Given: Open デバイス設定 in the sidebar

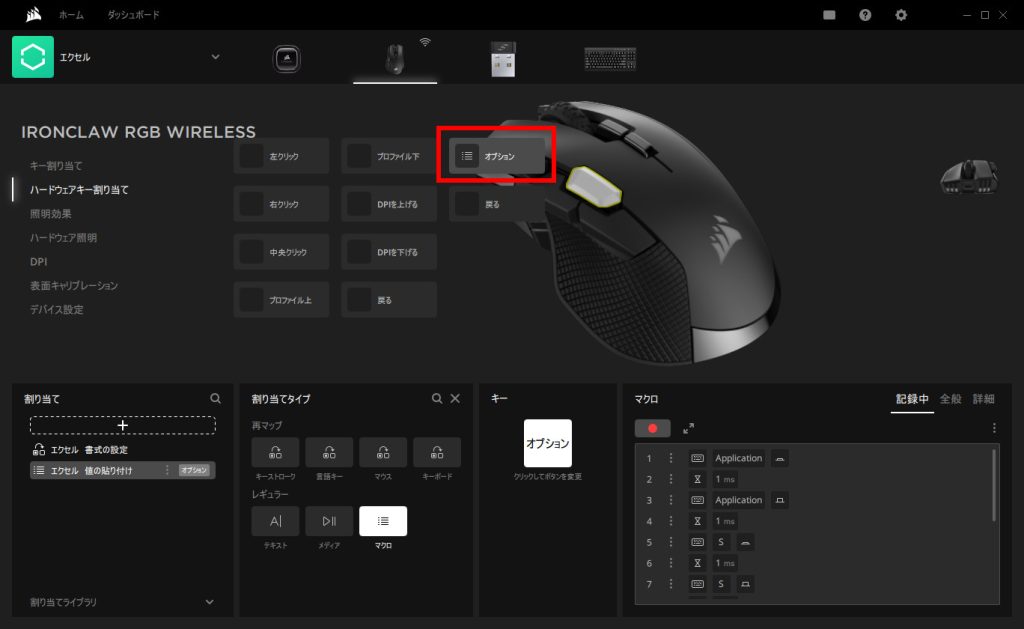Looking at the screenshot, I should click(x=56, y=310).
